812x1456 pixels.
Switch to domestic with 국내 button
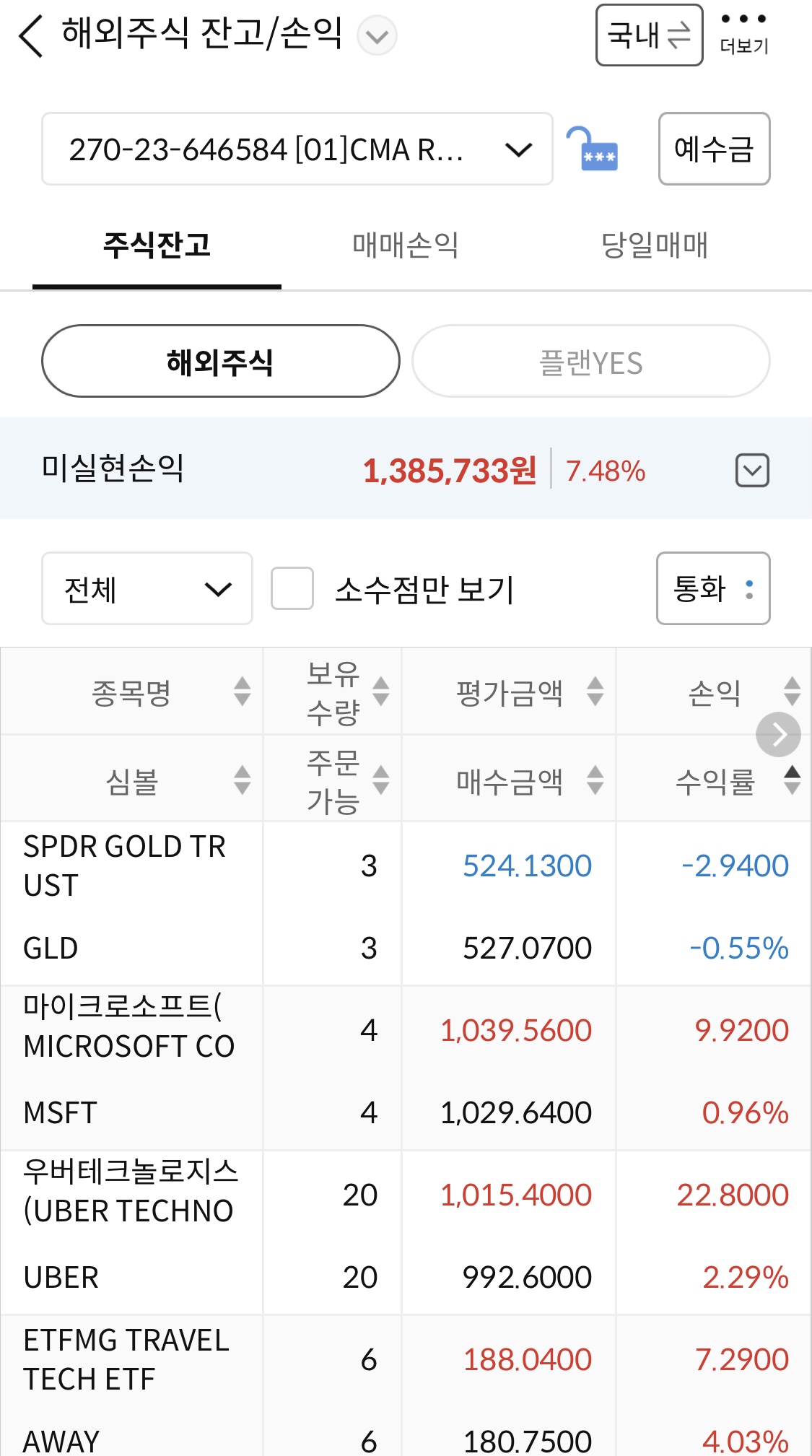pyautogui.click(x=649, y=35)
